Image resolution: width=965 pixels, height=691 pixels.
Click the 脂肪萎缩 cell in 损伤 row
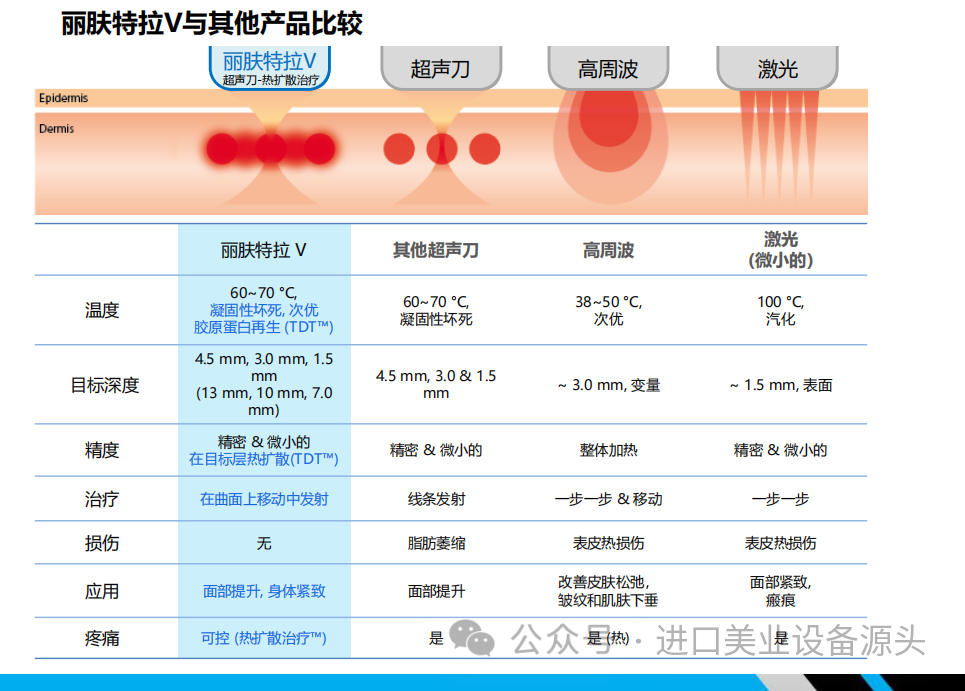click(x=436, y=543)
